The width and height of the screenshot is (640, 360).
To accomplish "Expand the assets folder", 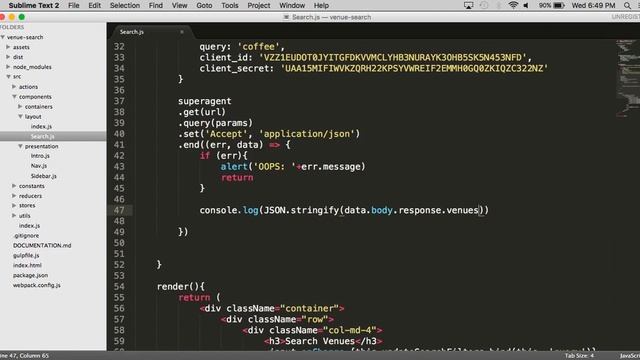I will pyautogui.click(x=8, y=47).
